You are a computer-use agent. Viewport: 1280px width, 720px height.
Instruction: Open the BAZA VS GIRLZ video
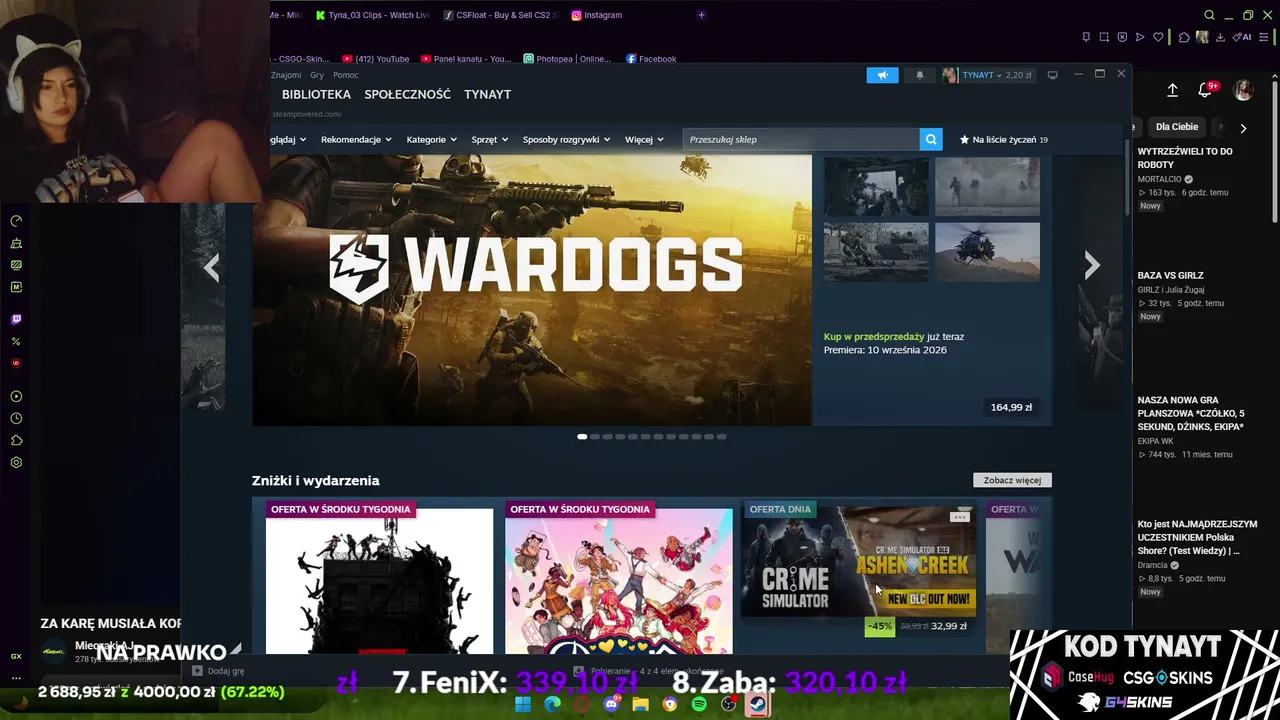click(x=1170, y=275)
